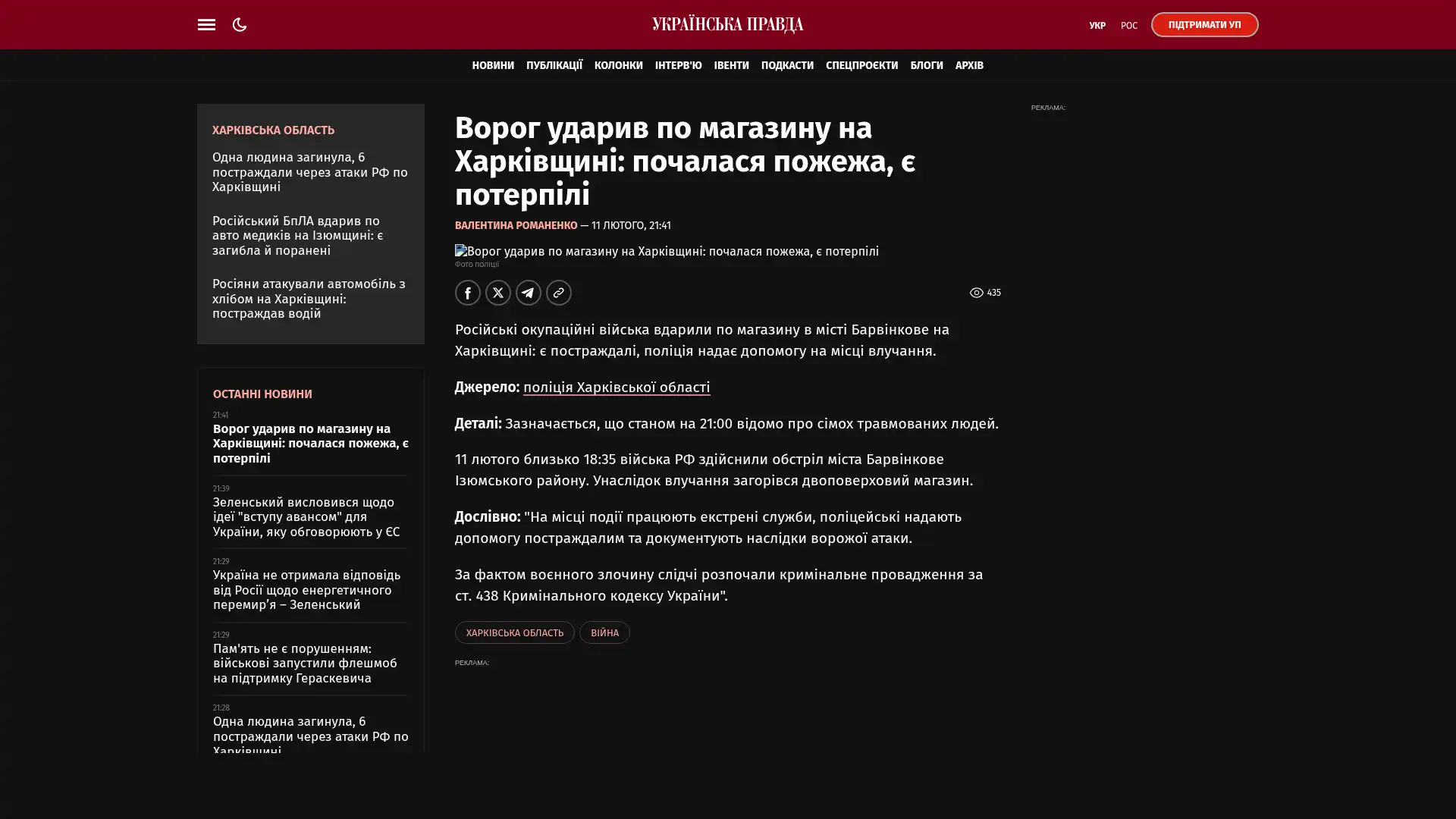Screen dimensions: 1456x819
Task: Click the article photo thumbnail
Action: pos(666,251)
